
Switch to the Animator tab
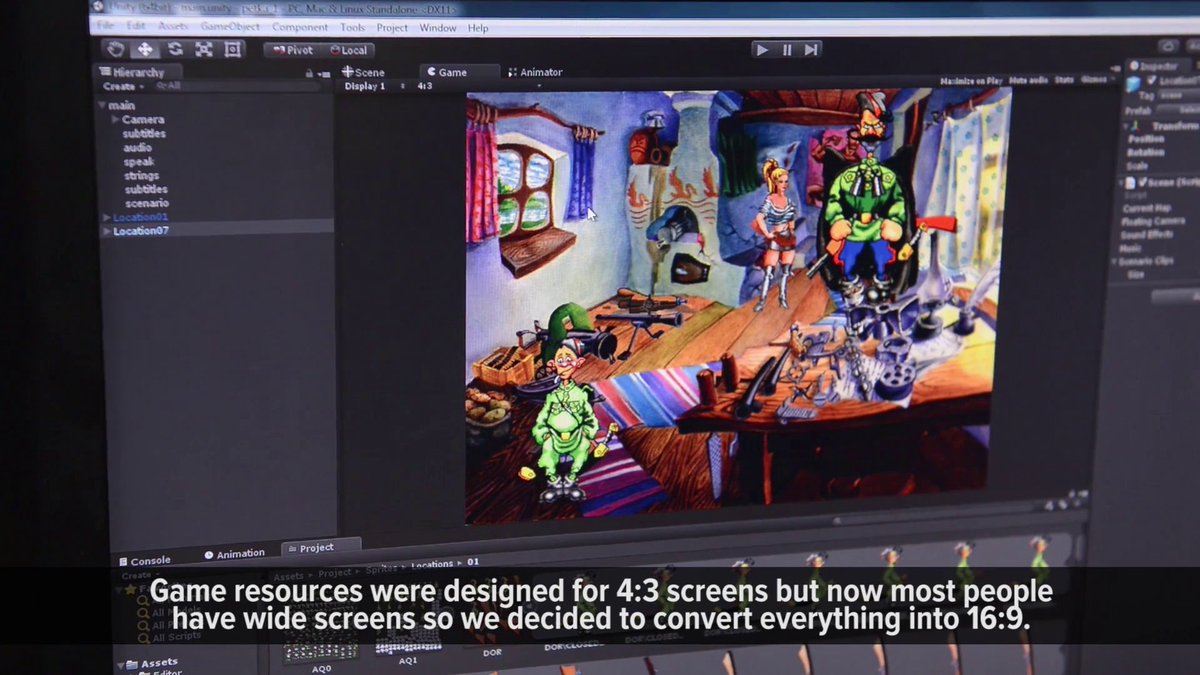click(536, 72)
